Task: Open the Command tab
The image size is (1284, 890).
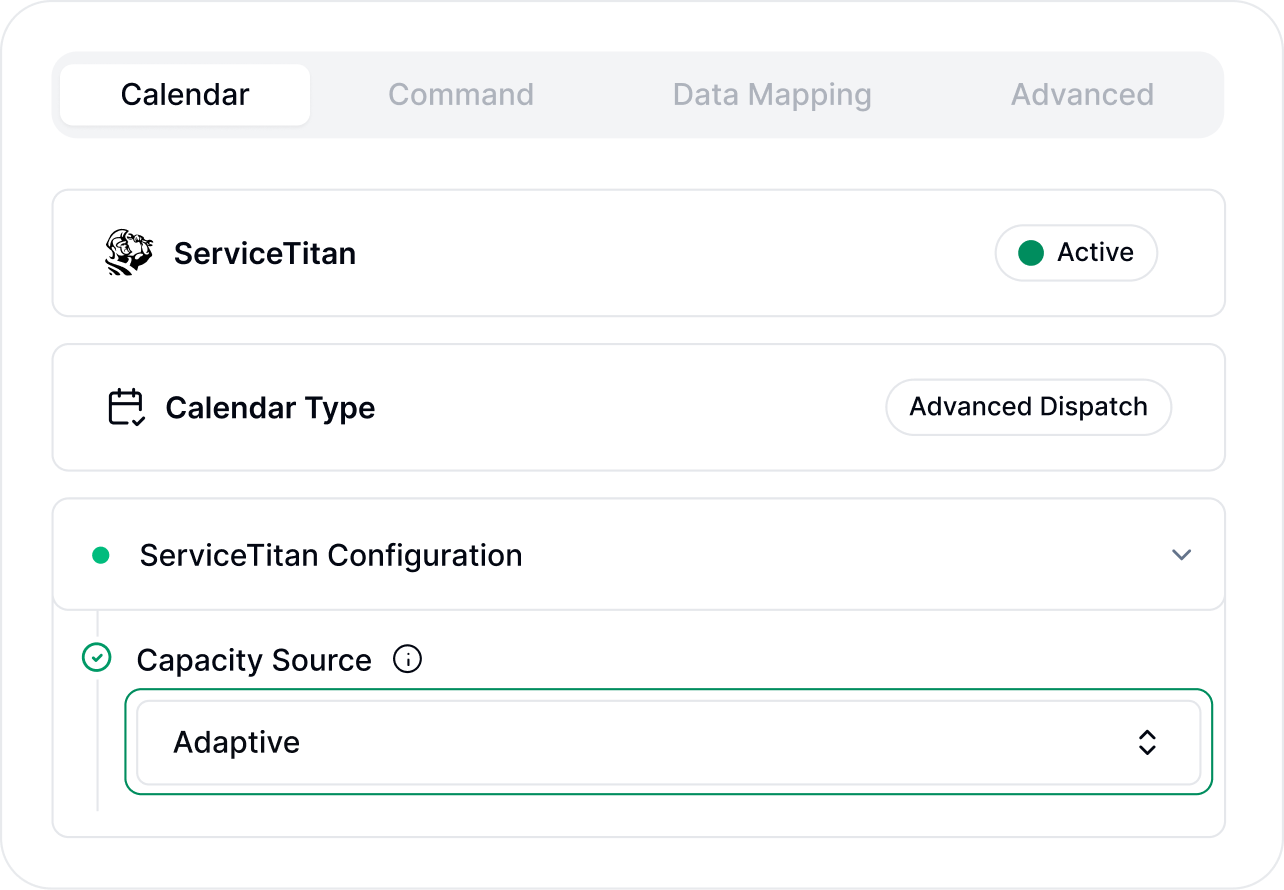Action: pyautogui.click(x=461, y=95)
